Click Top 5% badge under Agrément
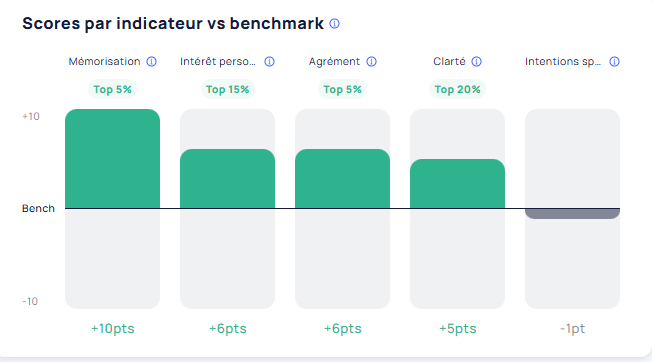The image size is (652, 362). coord(343,89)
